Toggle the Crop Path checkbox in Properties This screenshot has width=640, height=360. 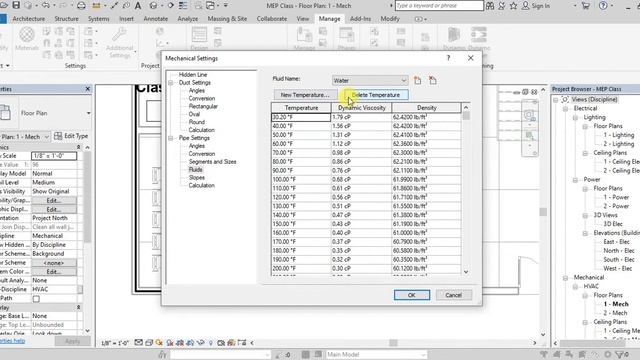(36, 298)
